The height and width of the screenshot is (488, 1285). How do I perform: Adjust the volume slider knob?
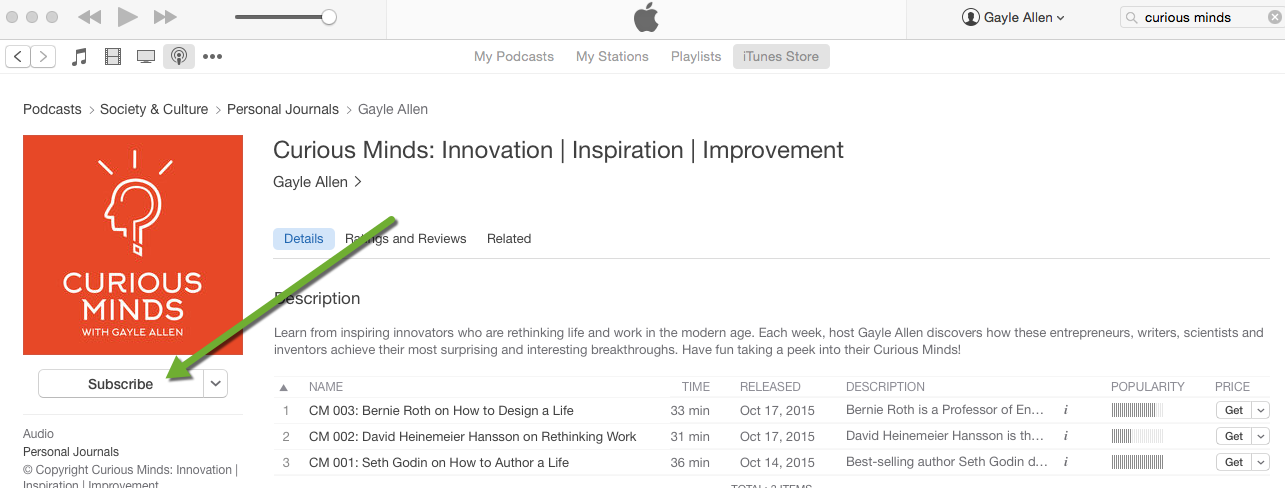click(328, 17)
